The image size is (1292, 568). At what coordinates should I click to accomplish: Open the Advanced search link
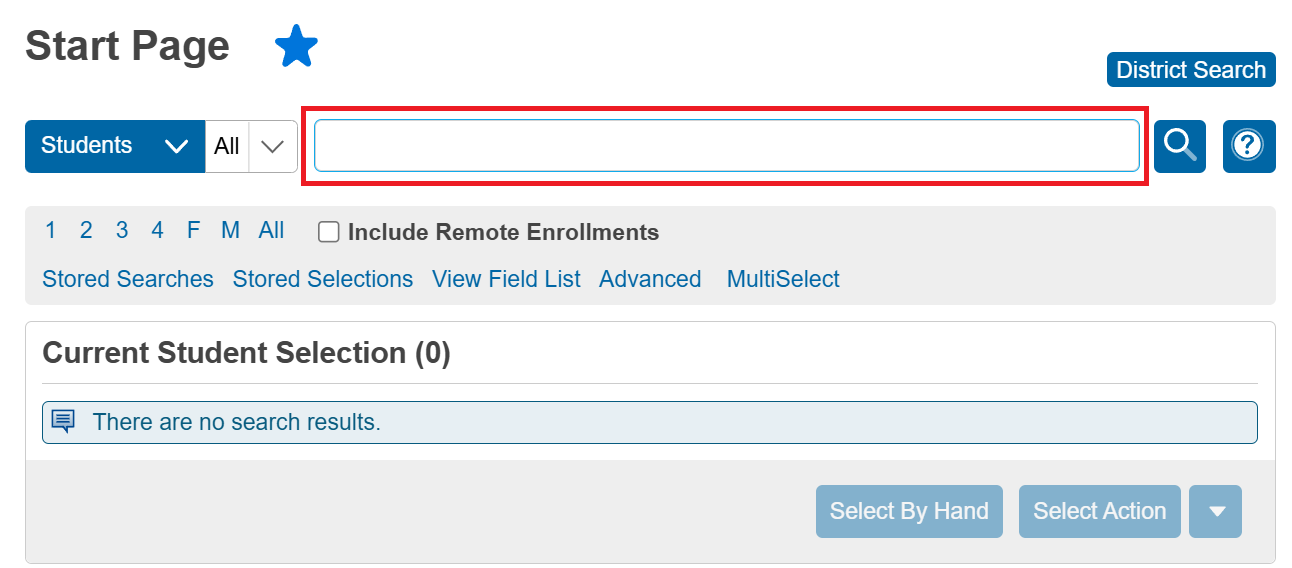(x=650, y=279)
